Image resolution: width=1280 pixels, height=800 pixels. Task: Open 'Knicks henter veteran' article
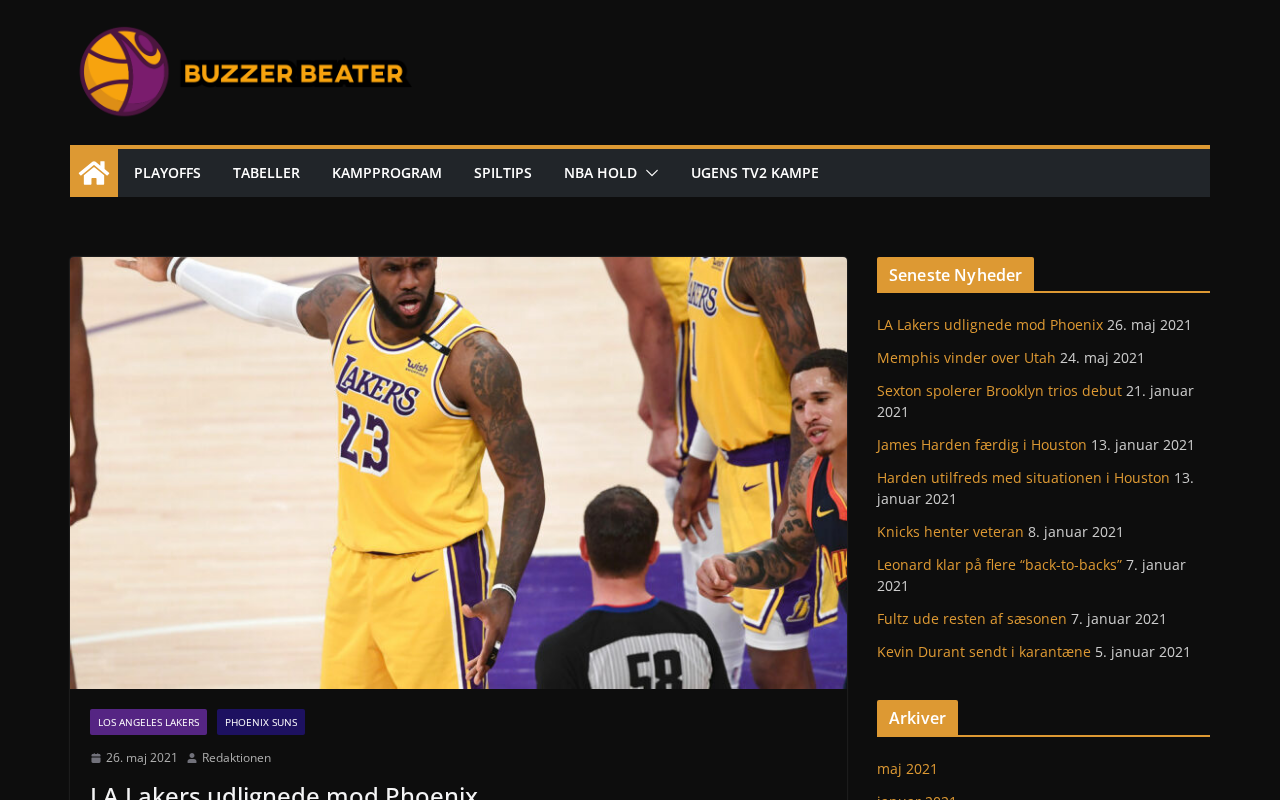(950, 532)
